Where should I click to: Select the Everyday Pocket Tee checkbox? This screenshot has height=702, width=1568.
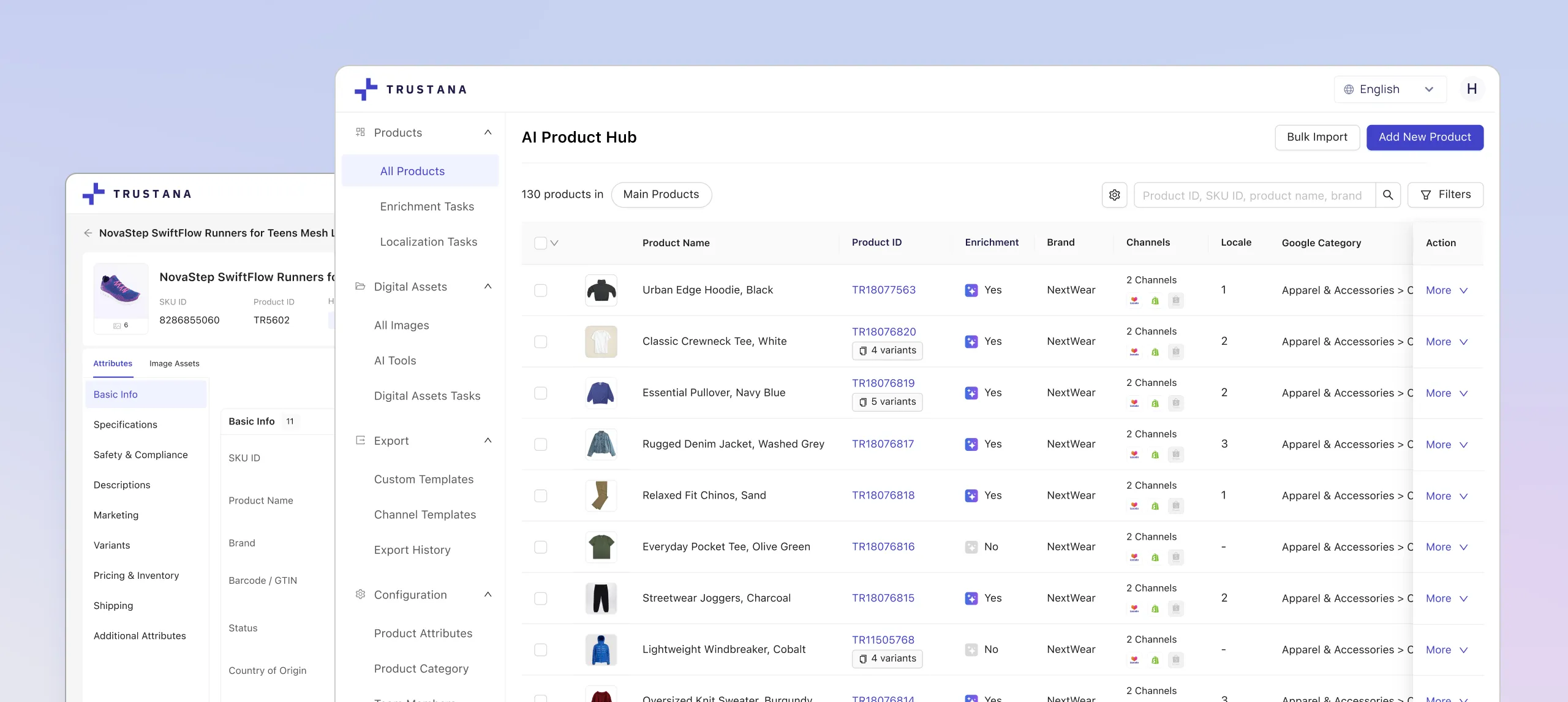[x=540, y=547]
